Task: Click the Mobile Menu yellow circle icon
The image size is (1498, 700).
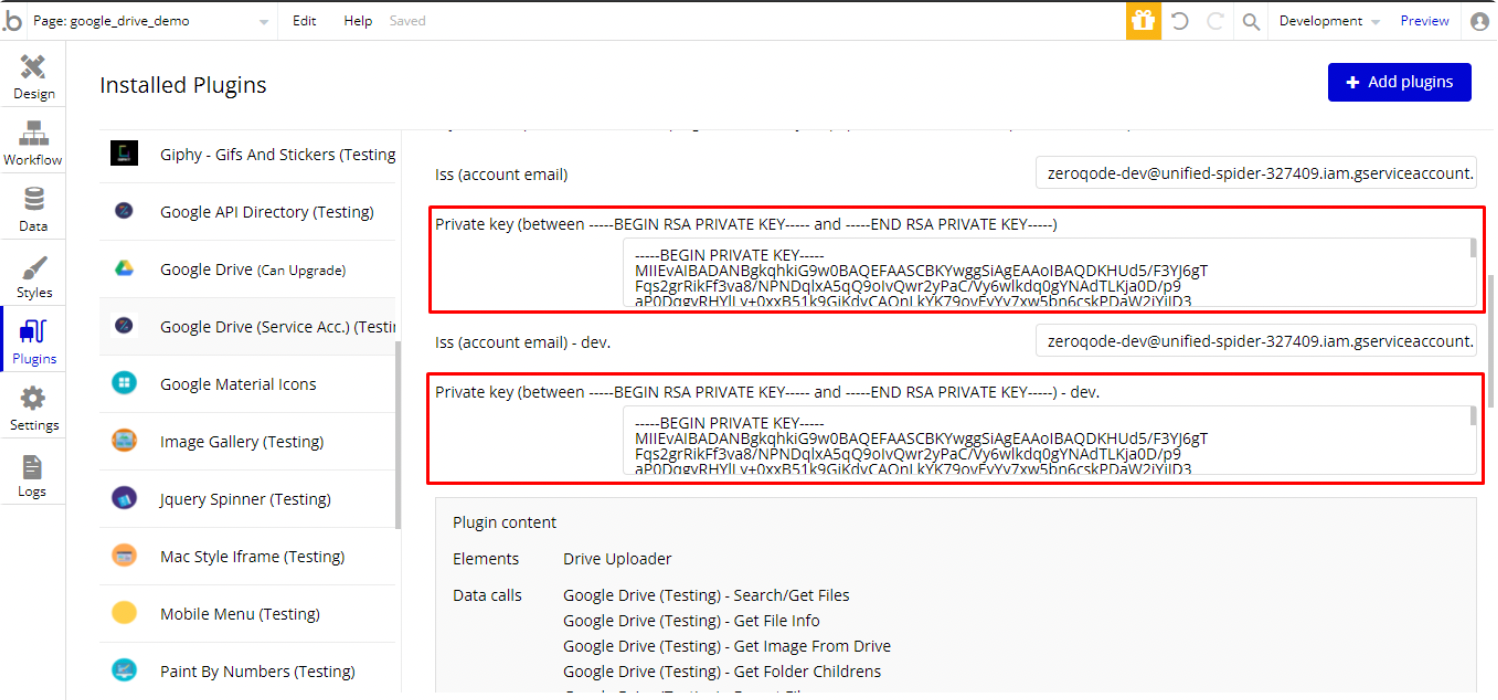Action: pyautogui.click(x=124, y=613)
